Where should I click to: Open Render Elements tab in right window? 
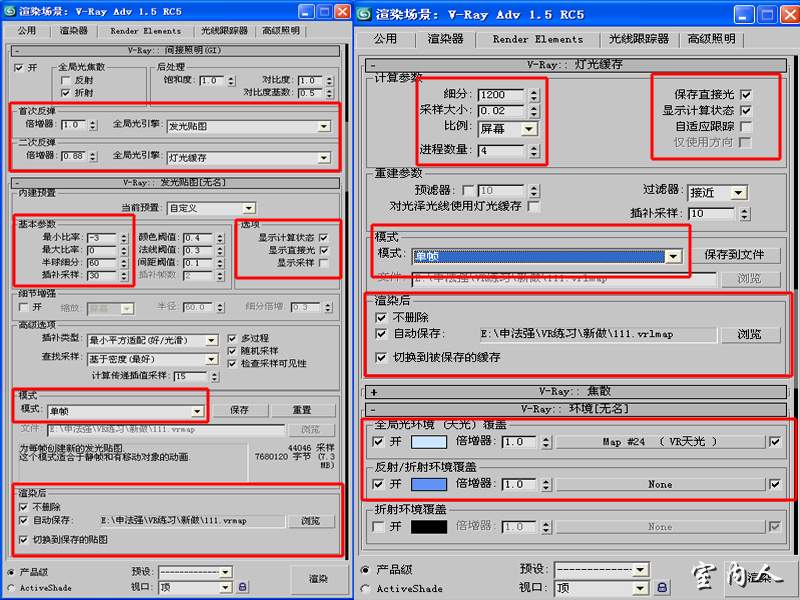click(537, 39)
